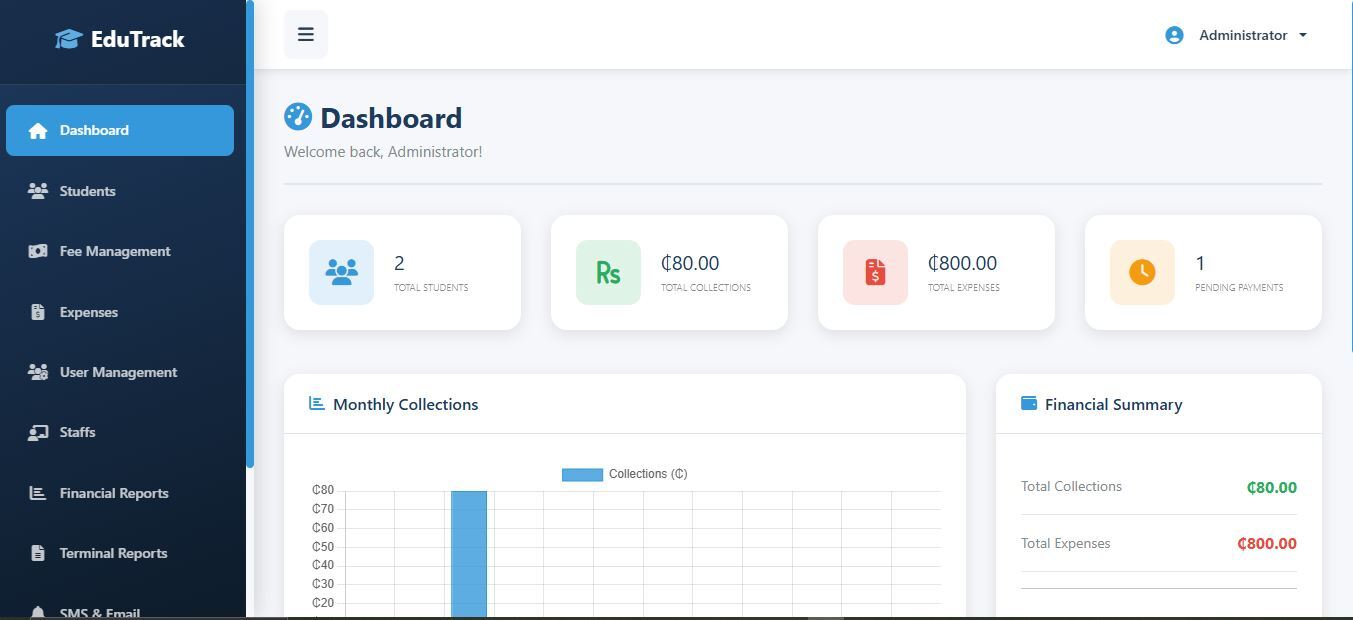
Task: Click the blue Total Students icon
Action: tap(341, 272)
